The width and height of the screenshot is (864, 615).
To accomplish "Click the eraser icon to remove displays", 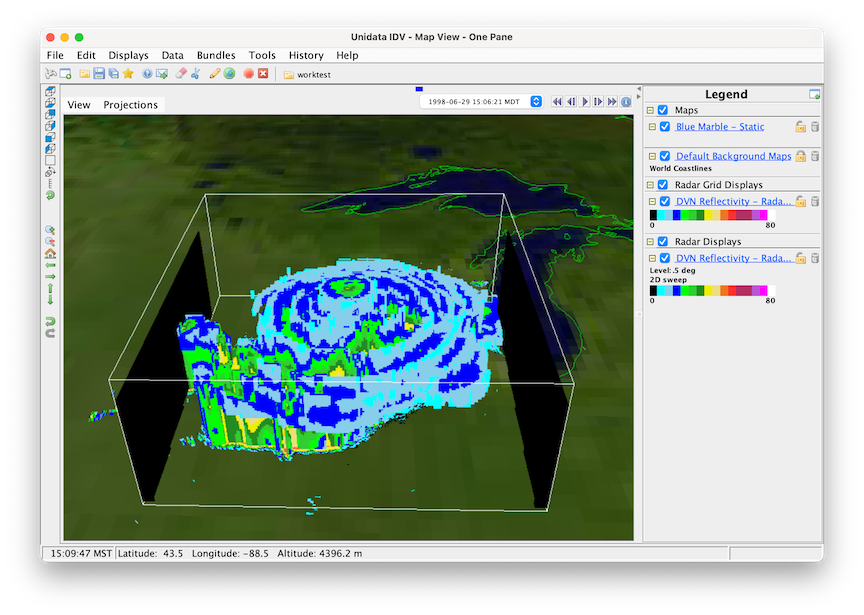I will pyautogui.click(x=180, y=74).
